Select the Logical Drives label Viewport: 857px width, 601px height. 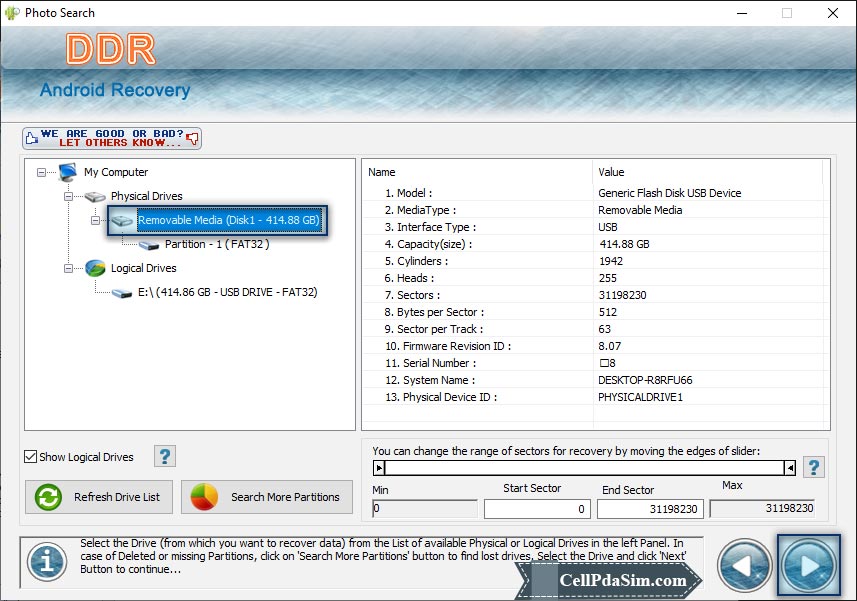(143, 268)
